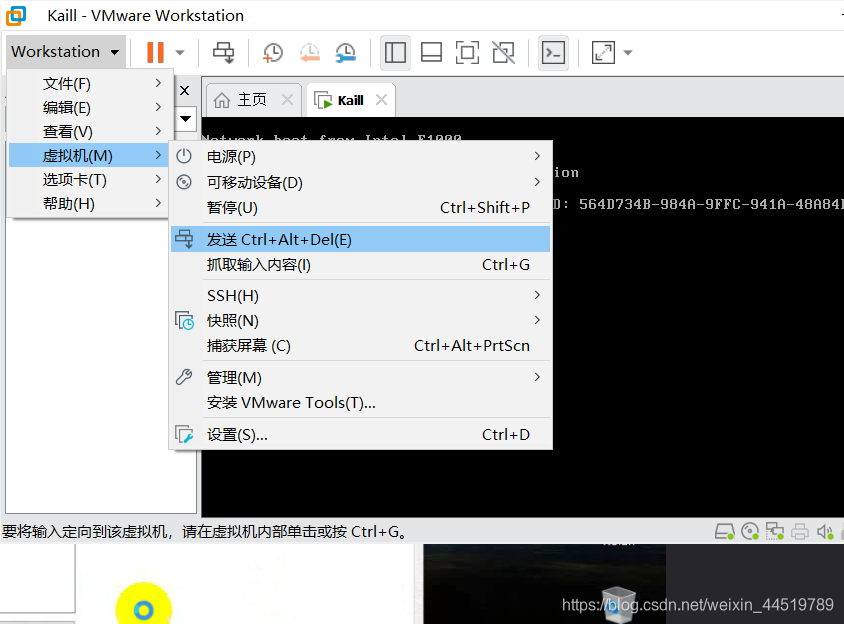
Task: Open the snapshot manager toolbar icon
Action: point(346,53)
